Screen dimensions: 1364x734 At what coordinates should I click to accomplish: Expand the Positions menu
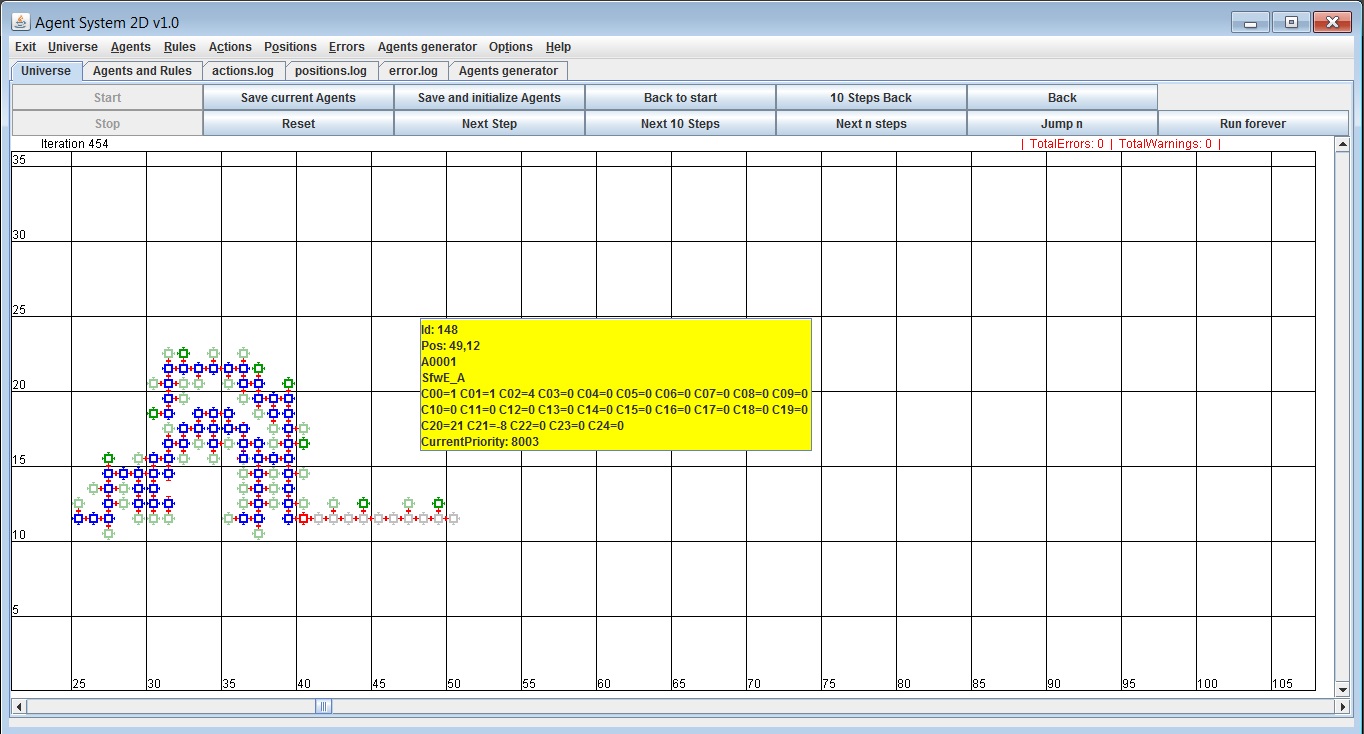[x=290, y=47]
